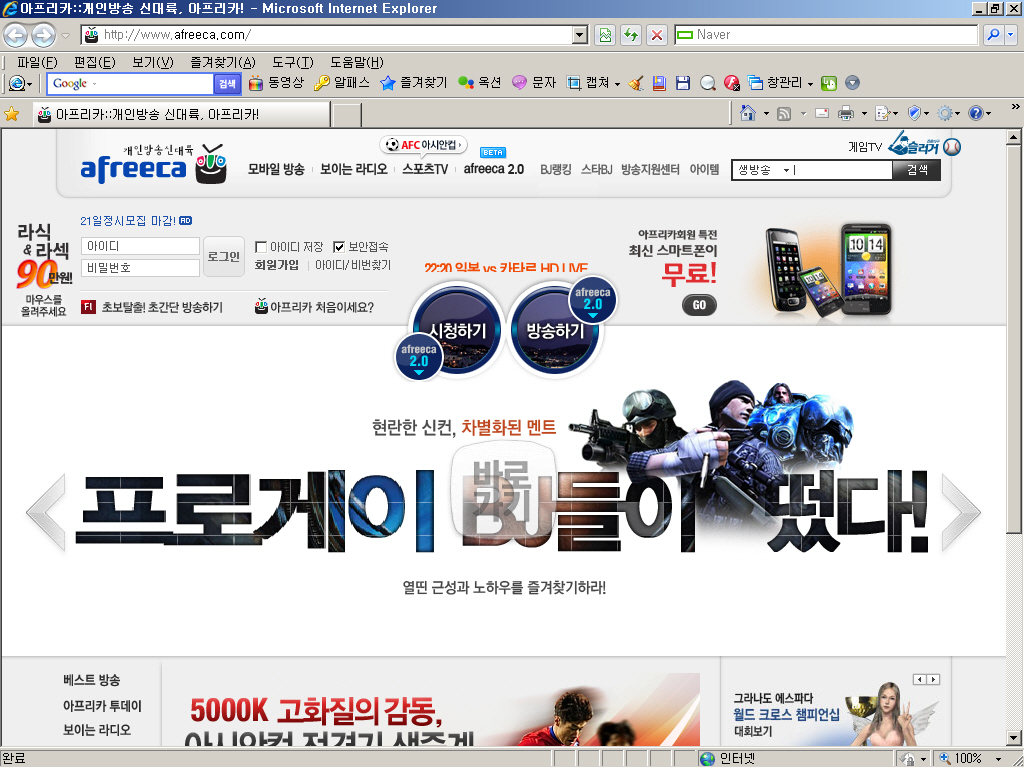Open 옵션 in the toolbar
The height and width of the screenshot is (768, 1024).
click(x=480, y=83)
